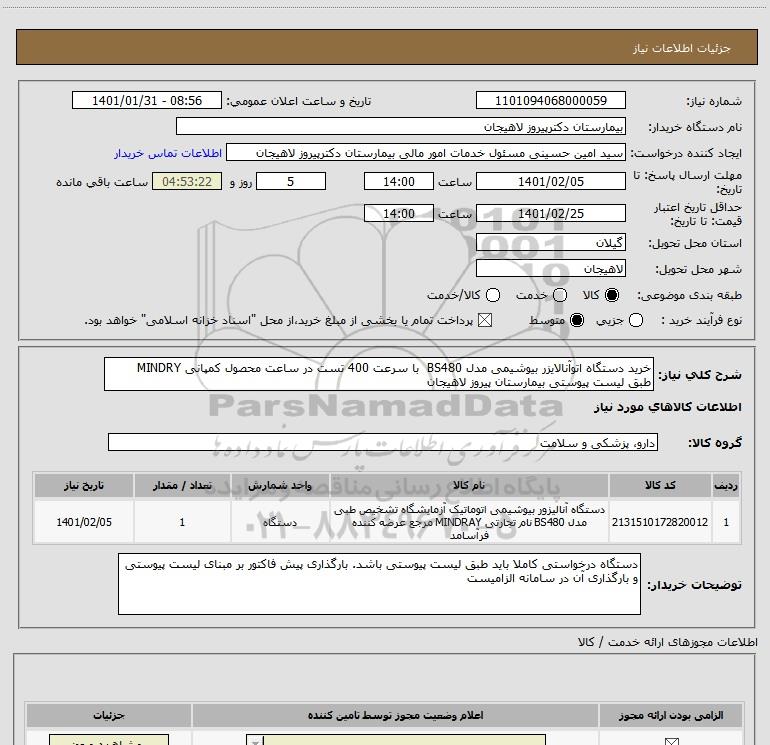This screenshot has height=745, width=770.
Task: Click the announcement date field 1401/01/31 - 08:56
Action: click(147, 100)
